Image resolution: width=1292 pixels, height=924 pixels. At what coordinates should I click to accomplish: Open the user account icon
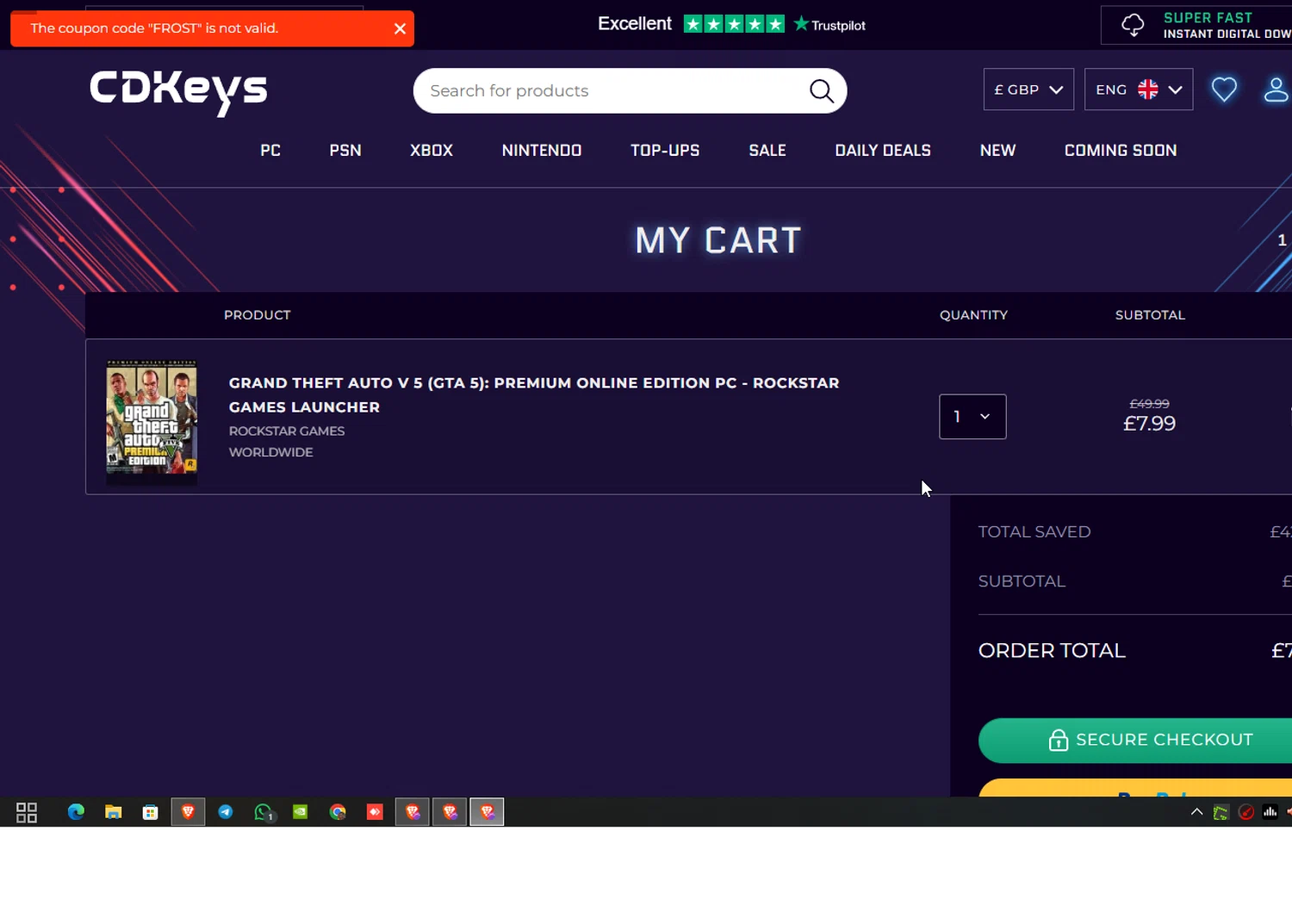(x=1276, y=90)
